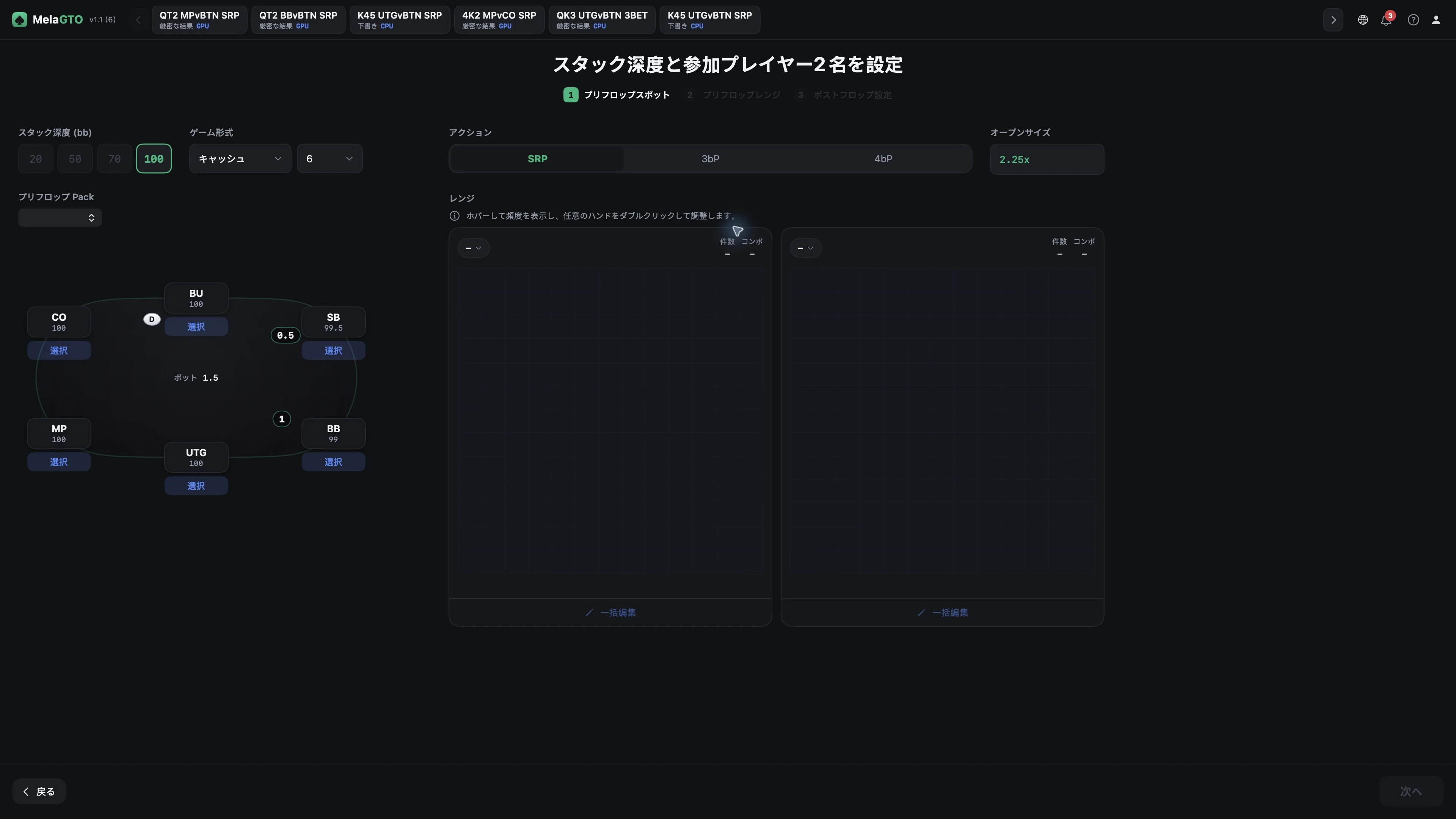The height and width of the screenshot is (819, 1456).
Task: Select stack depth 70 bb
Action: 114,159
